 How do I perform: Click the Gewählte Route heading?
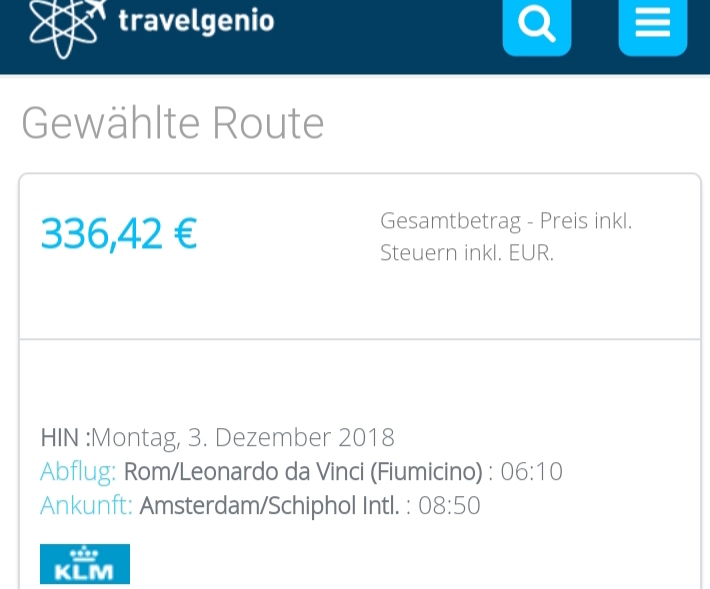[173, 123]
